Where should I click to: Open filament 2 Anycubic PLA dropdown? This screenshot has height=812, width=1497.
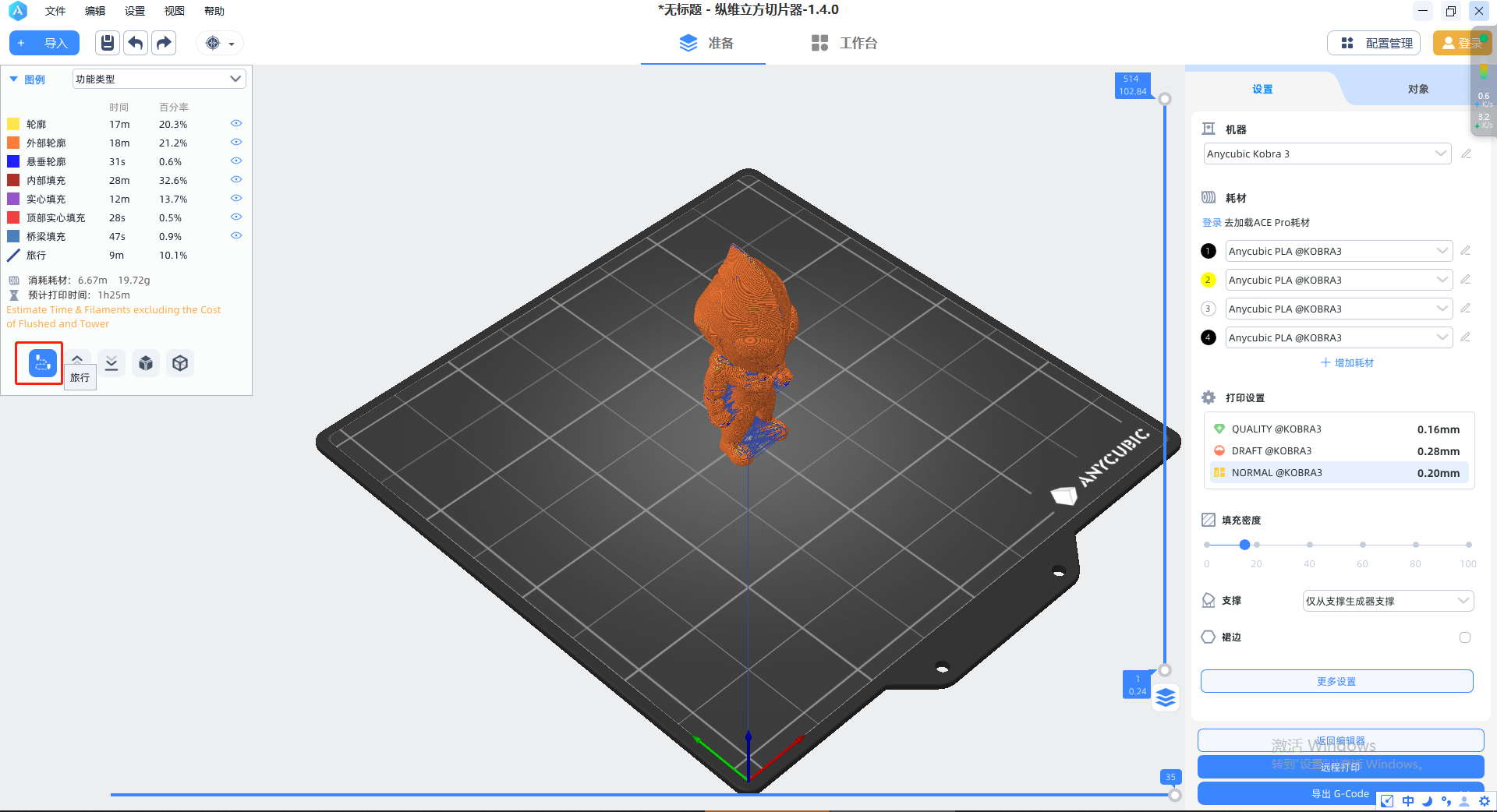(x=1339, y=280)
